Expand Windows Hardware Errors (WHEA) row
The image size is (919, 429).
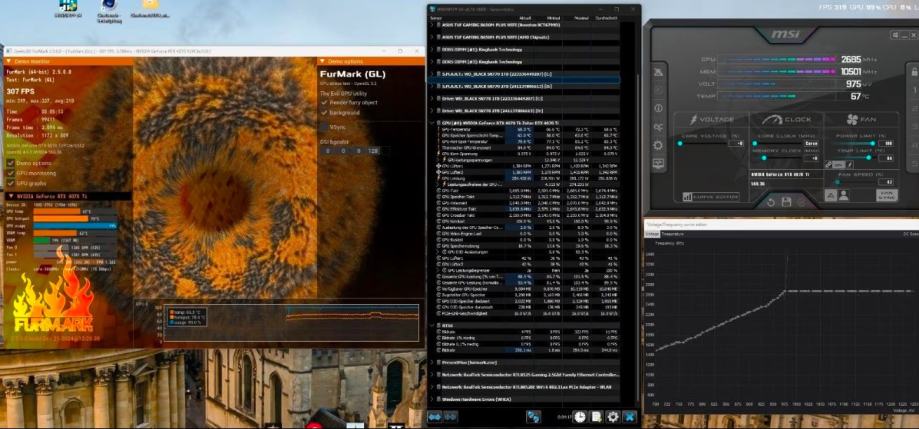coord(432,400)
